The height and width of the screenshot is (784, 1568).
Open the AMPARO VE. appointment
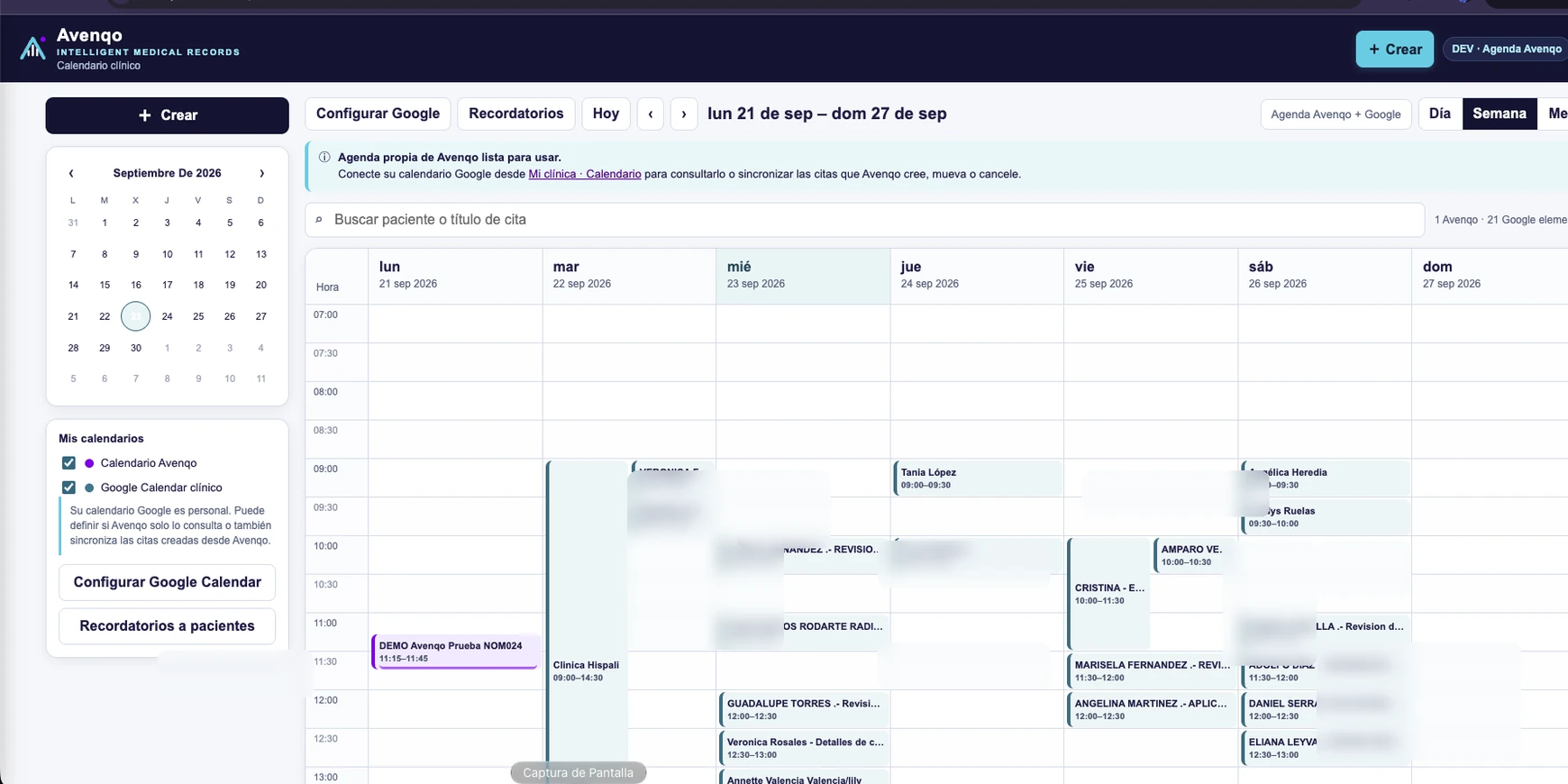[x=1191, y=555]
